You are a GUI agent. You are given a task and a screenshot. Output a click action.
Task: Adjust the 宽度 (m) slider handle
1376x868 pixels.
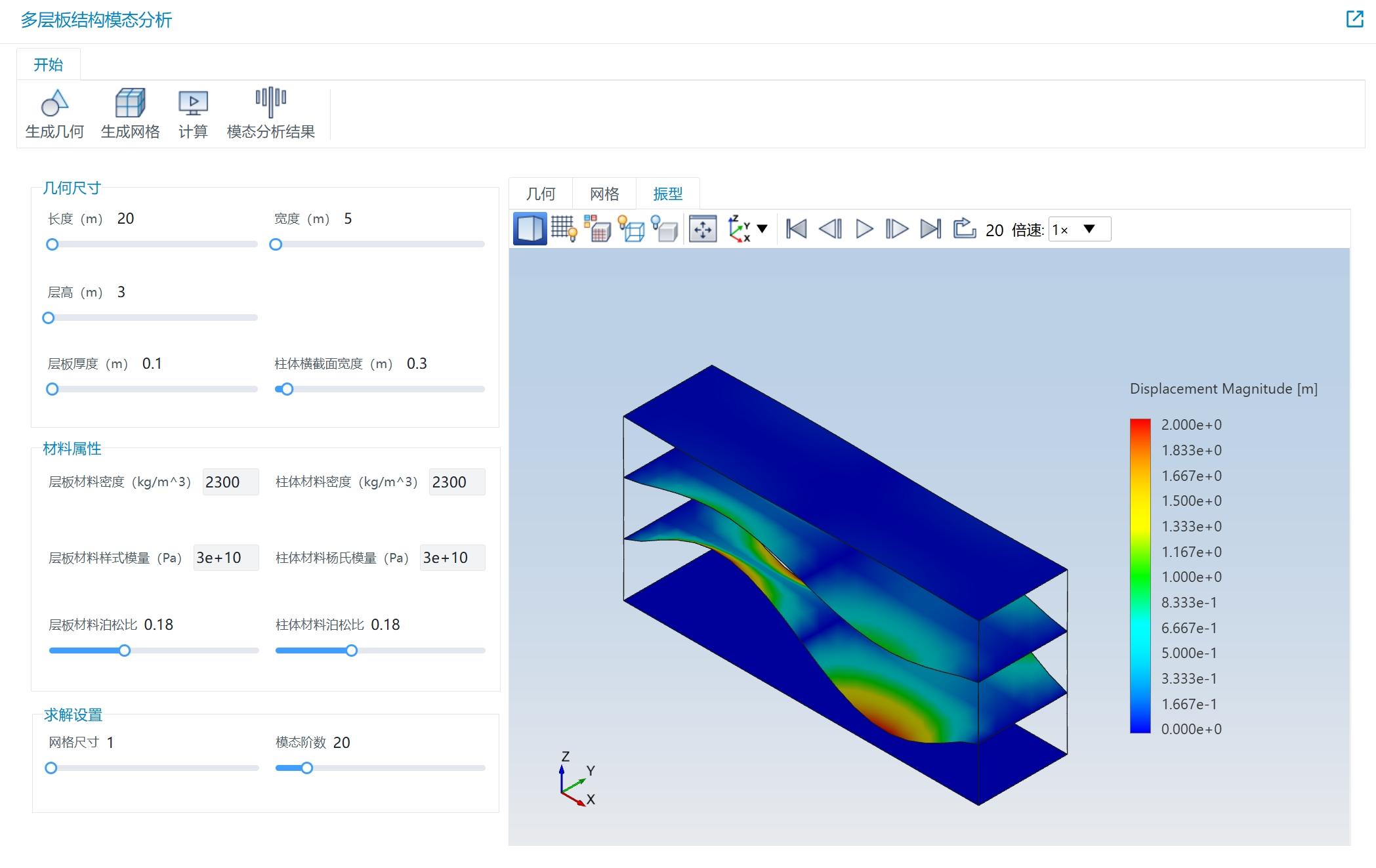point(276,245)
